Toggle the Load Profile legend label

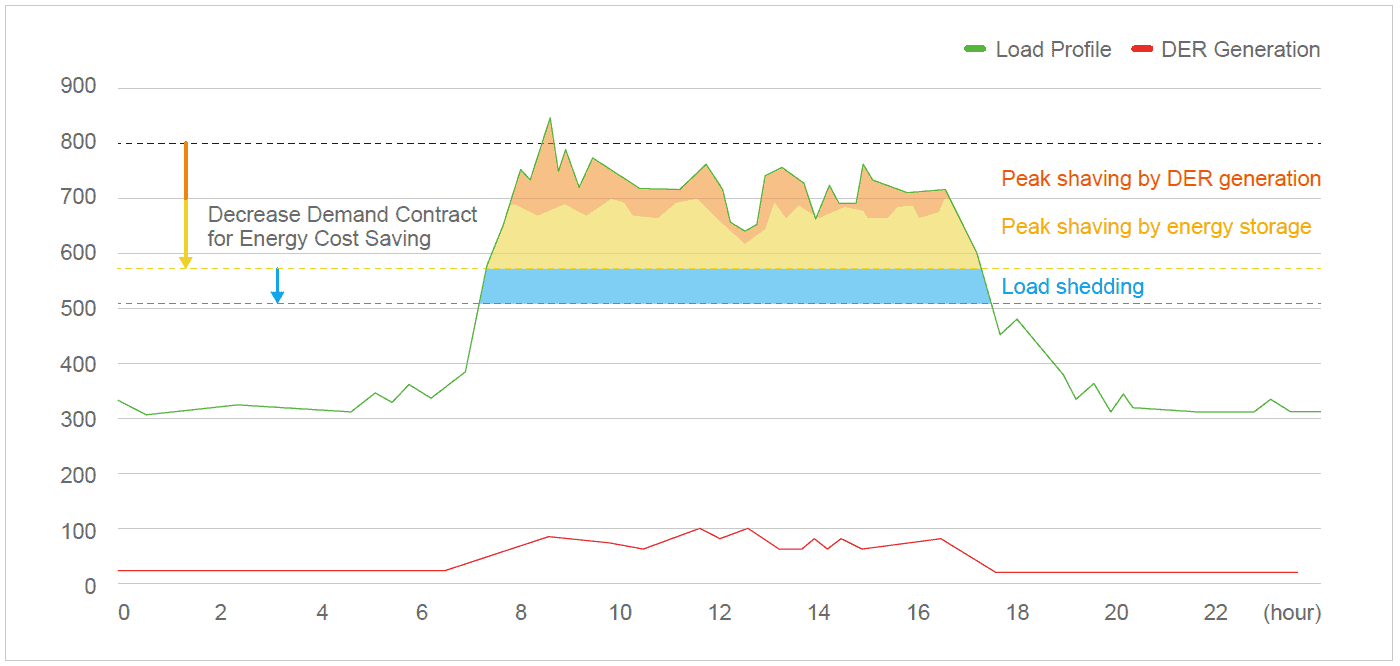pyautogui.click(x=1053, y=50)
